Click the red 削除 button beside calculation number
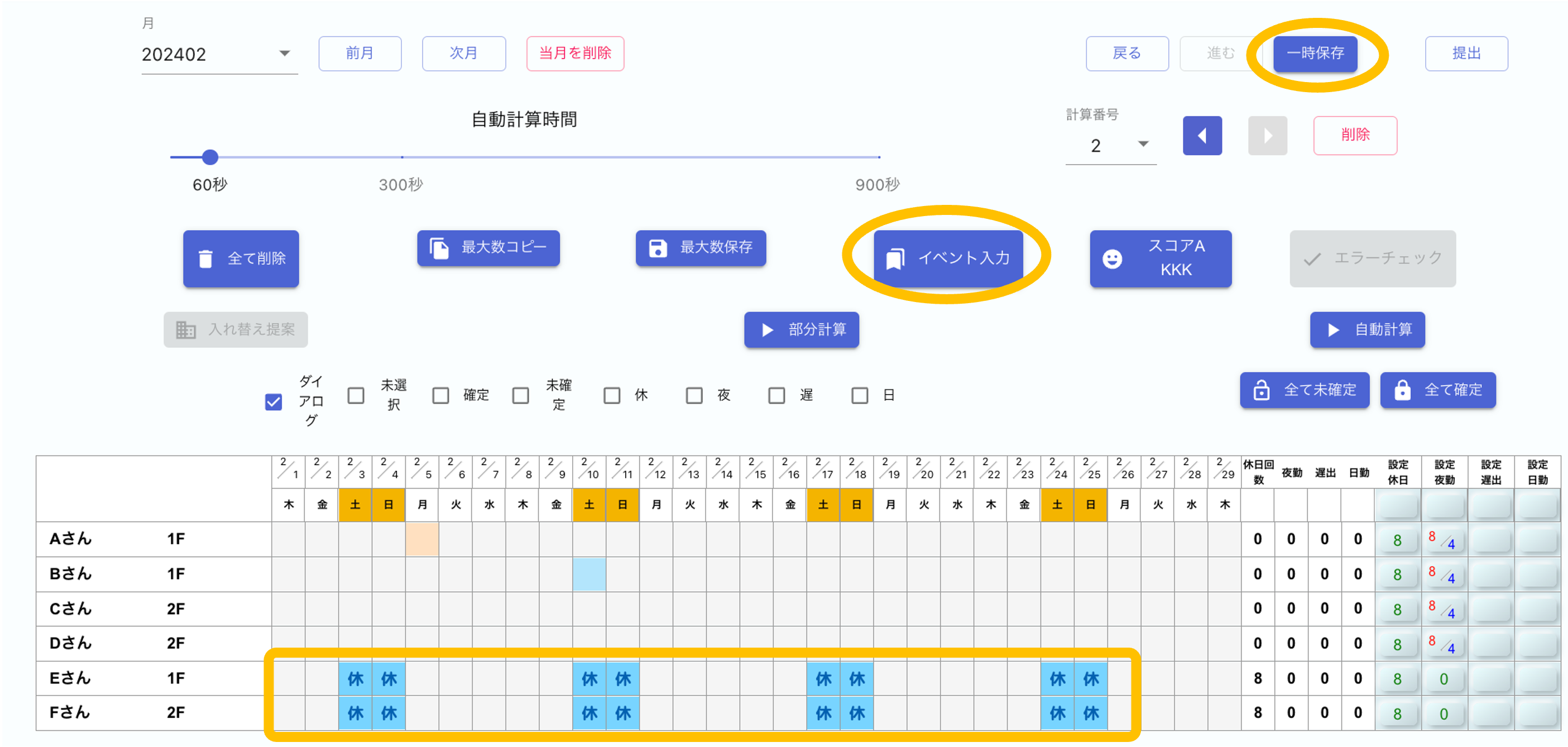Viewport: 1568px width, 747px height. click(x=1355, y=135)
